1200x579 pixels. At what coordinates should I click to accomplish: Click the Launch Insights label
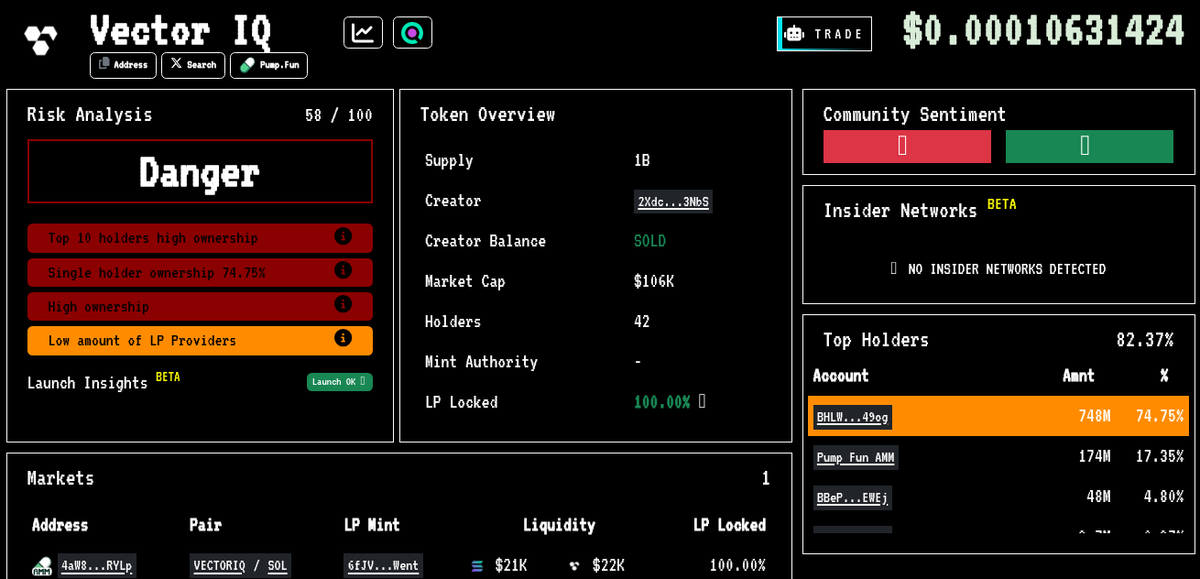click(x=87, y=383)
